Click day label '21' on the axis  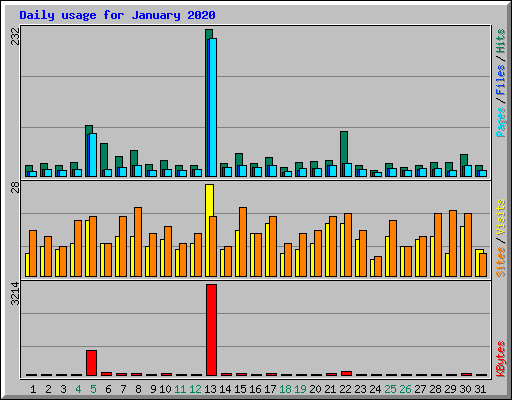pyautogui.click(x=330, y=389)
